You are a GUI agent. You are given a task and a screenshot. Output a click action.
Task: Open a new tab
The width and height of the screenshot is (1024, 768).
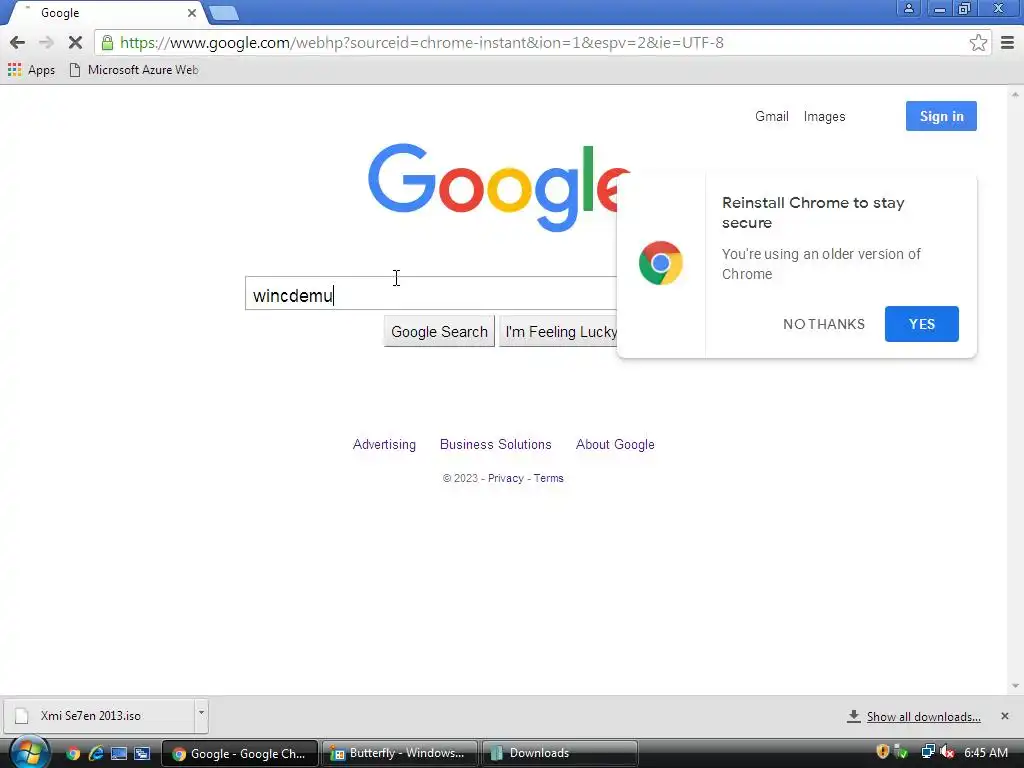[x=224, y=13]
